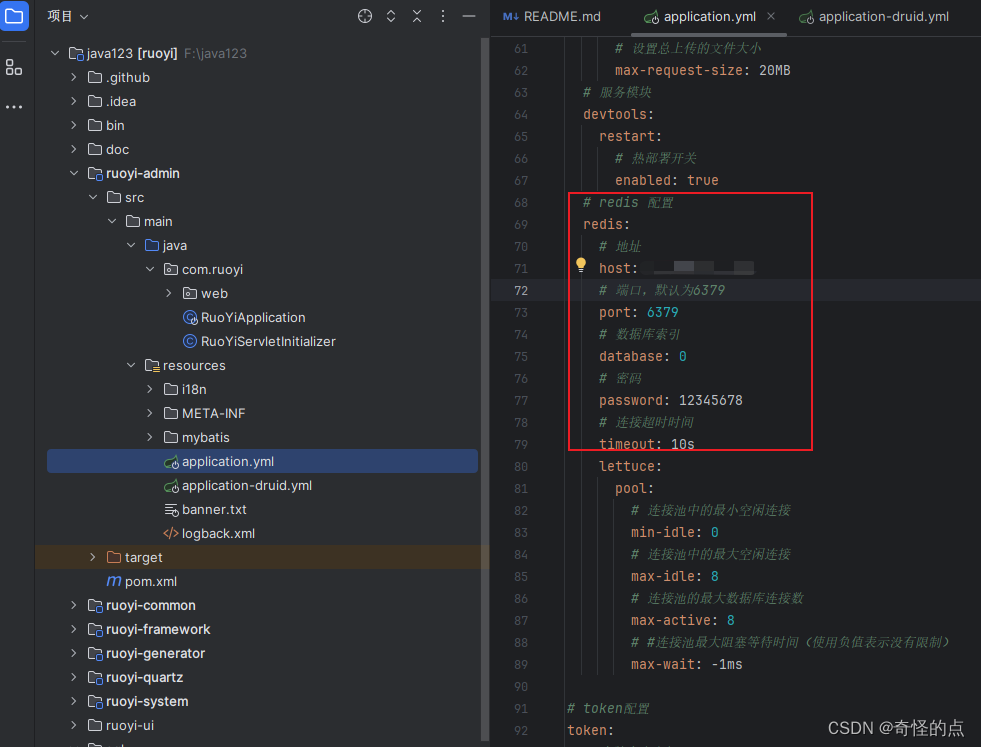Select RuoYiApplication in the tree
This screenshot has height=747, width=981.
(253, 318)
